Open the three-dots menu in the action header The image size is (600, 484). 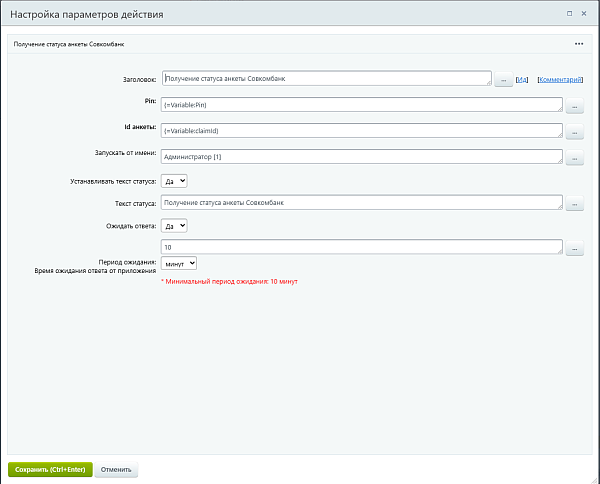[x=579, y=44]
